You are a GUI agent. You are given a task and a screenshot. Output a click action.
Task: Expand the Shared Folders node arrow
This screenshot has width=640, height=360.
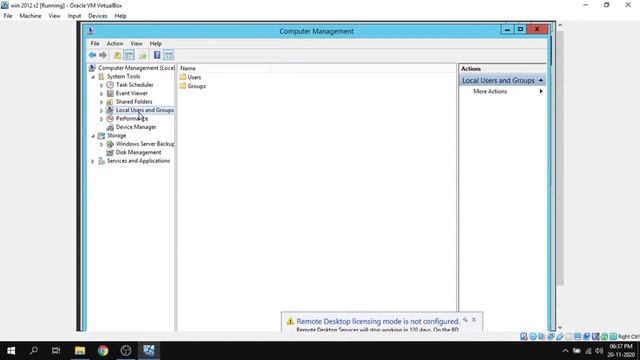101,102
